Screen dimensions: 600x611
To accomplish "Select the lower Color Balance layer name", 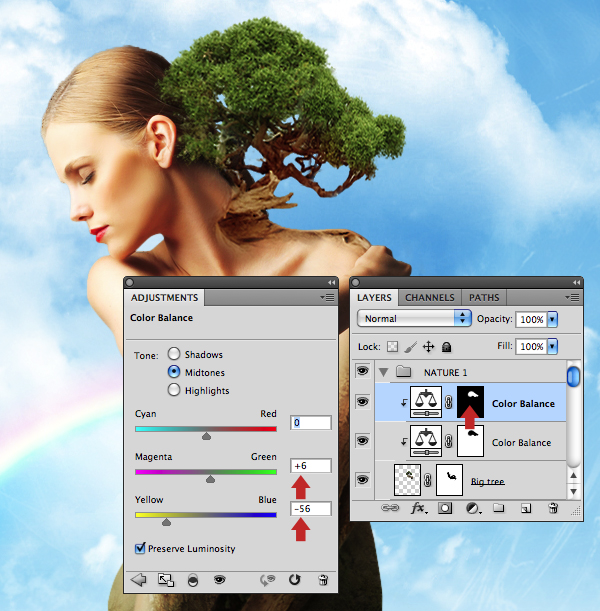I will [x=521, y=442].
